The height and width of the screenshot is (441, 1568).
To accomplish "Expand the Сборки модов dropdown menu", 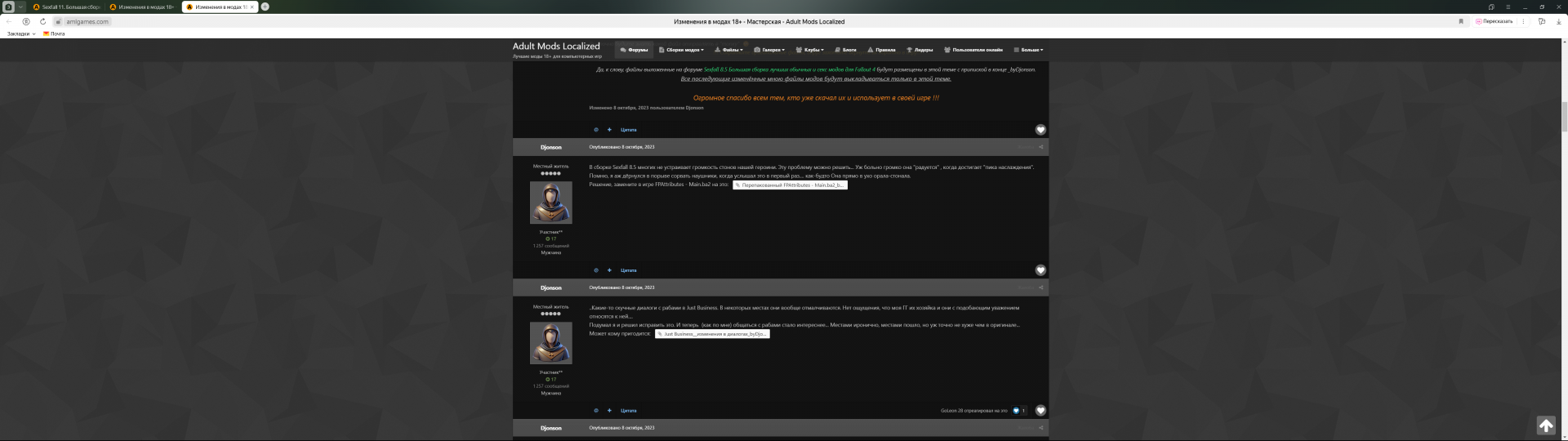I will coord(681,50).
